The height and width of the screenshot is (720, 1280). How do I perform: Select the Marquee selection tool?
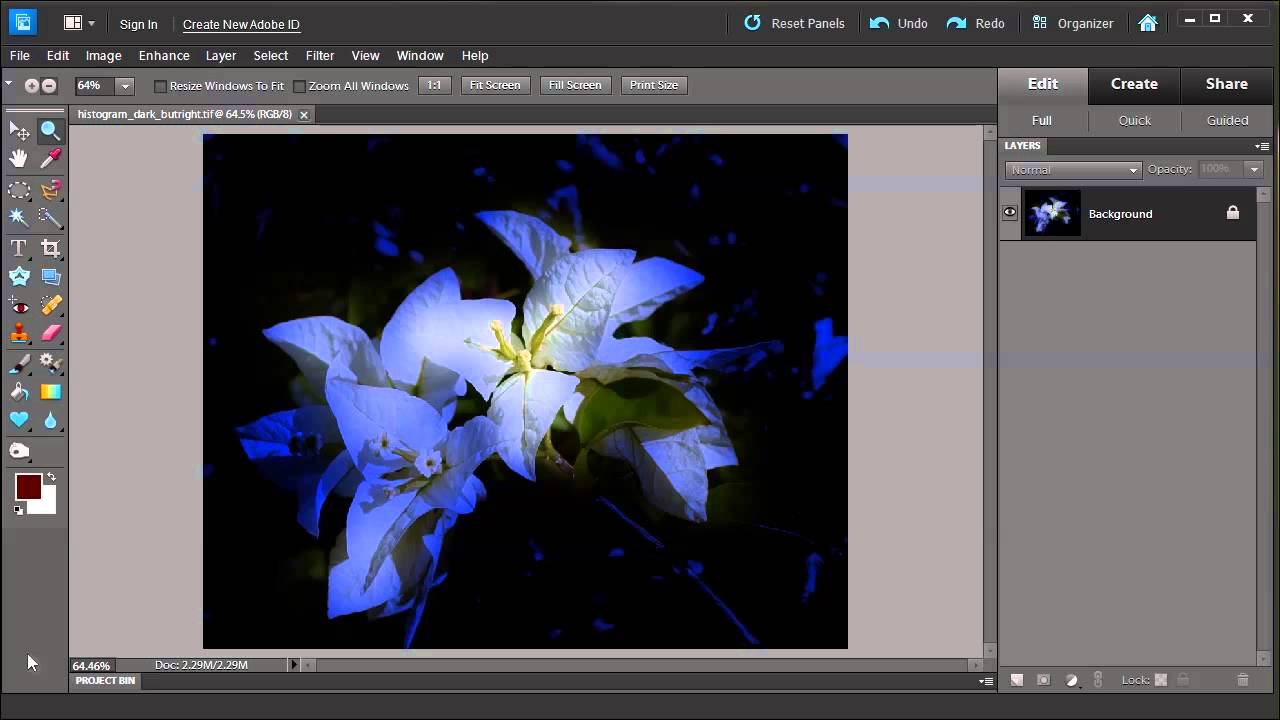pyautogui.click(x=19, y=190)
